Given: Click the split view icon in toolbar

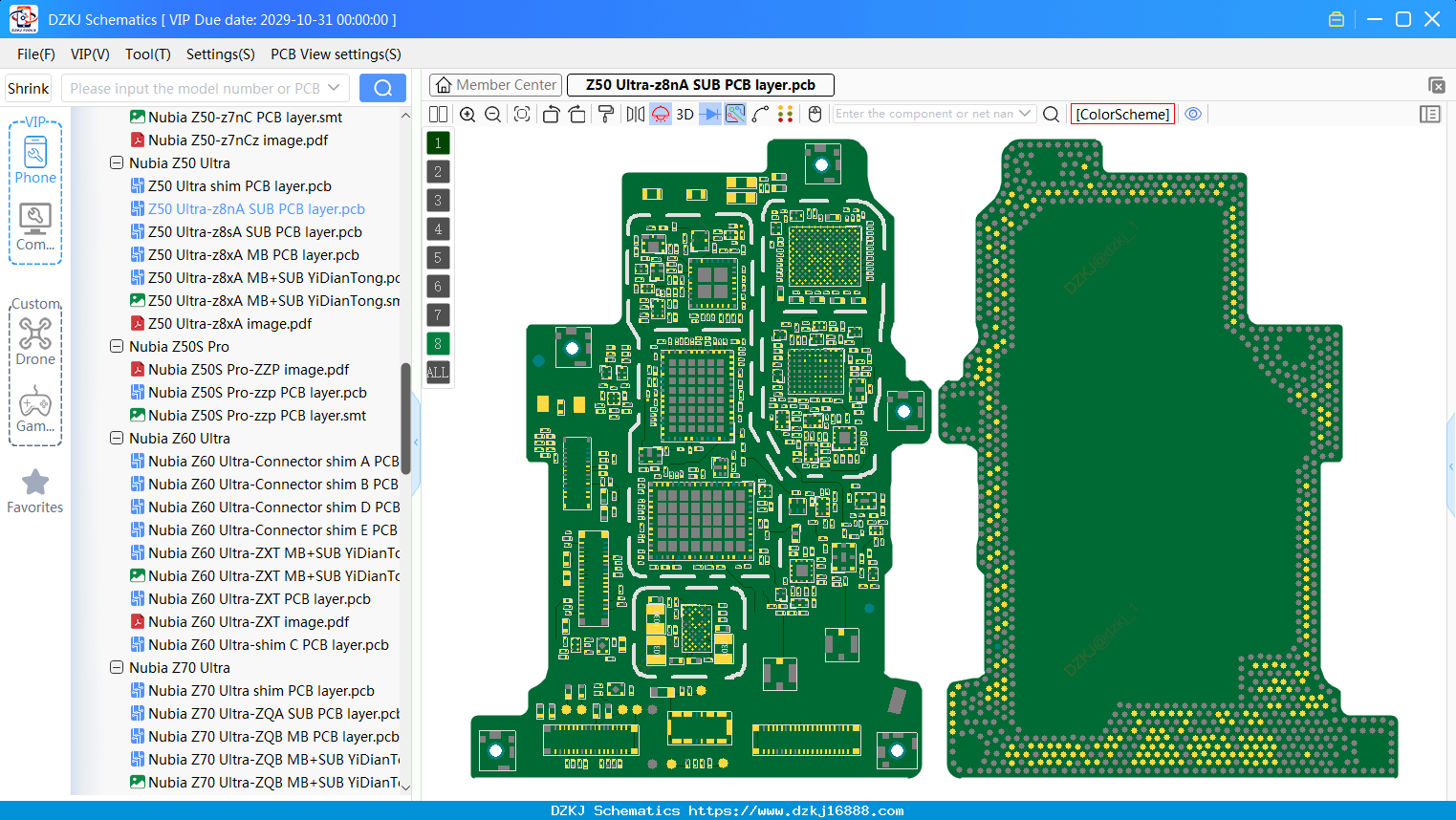Looking at the screenshot, I should [x=438, y=114].
